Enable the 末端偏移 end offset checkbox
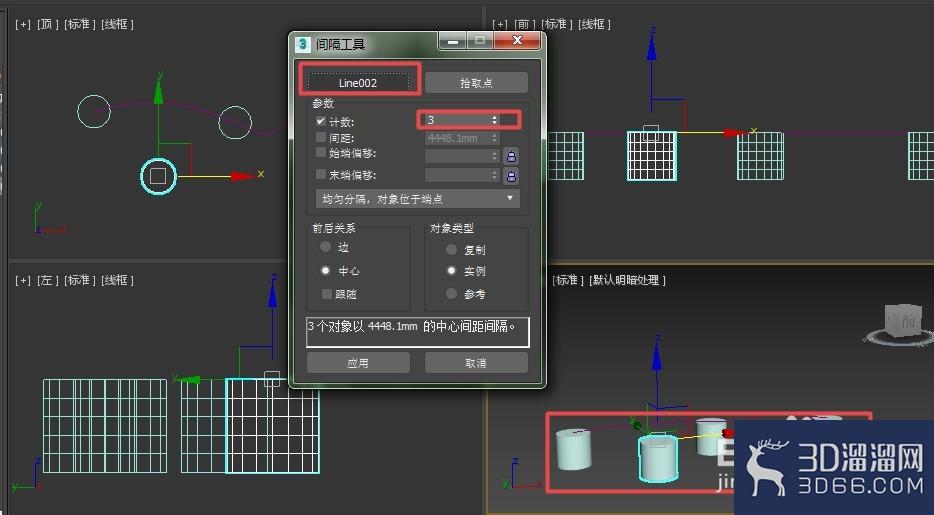This screenshot has width=934, height=515. click(x=321, y=174)
